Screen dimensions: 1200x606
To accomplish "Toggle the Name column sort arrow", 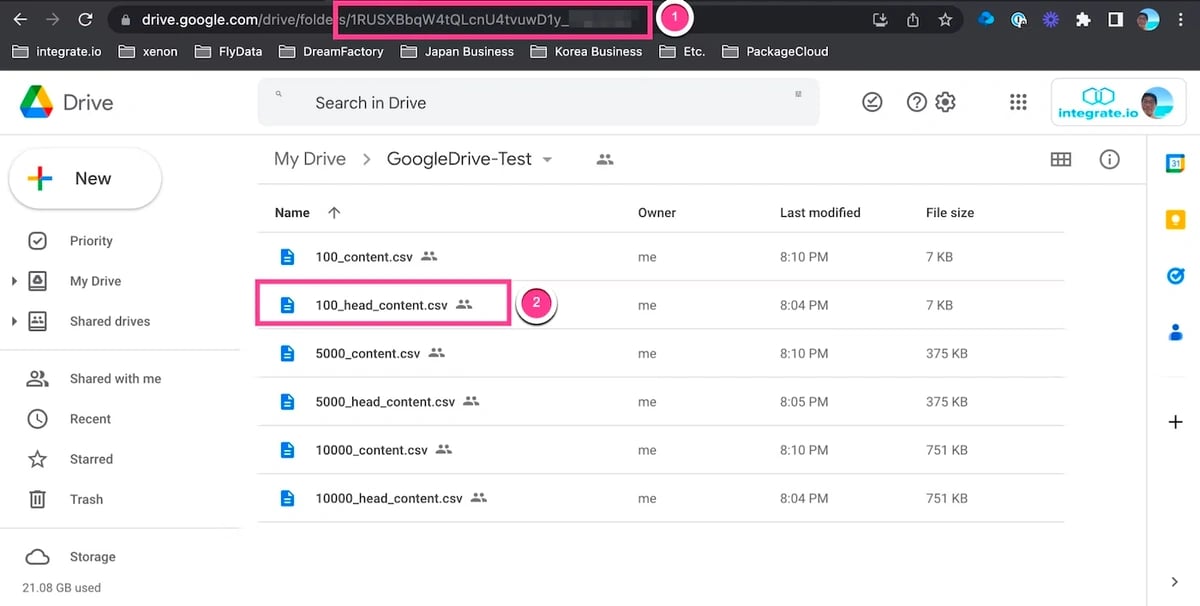I will (x=334, y=212).
